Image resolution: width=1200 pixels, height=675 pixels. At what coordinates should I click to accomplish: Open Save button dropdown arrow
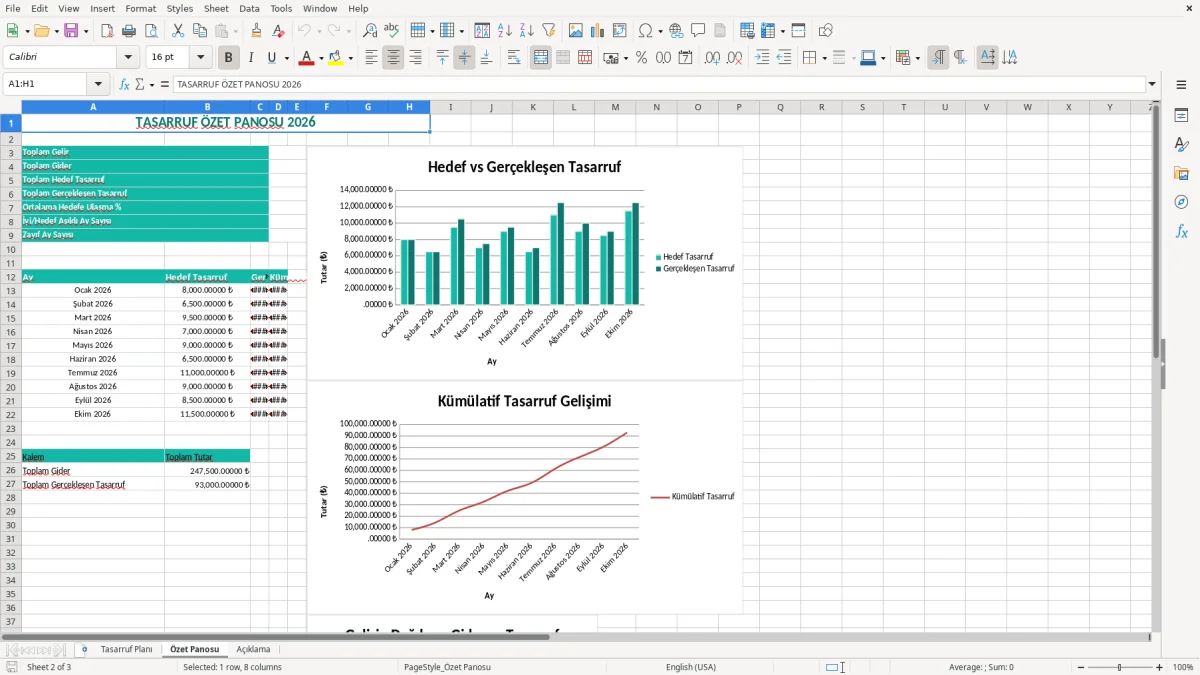coord(86,31)
